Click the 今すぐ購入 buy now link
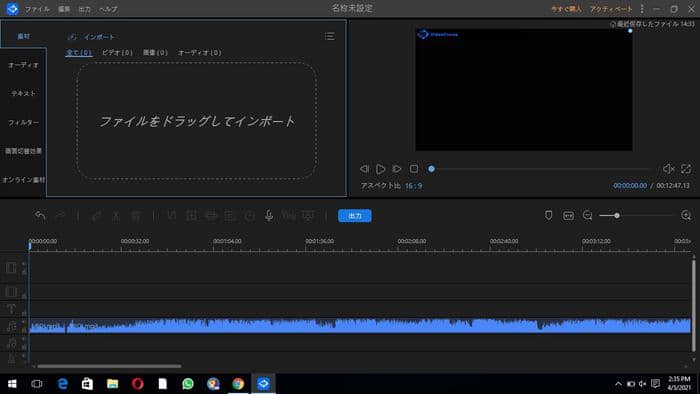700x394 pixels. [566, 9]
